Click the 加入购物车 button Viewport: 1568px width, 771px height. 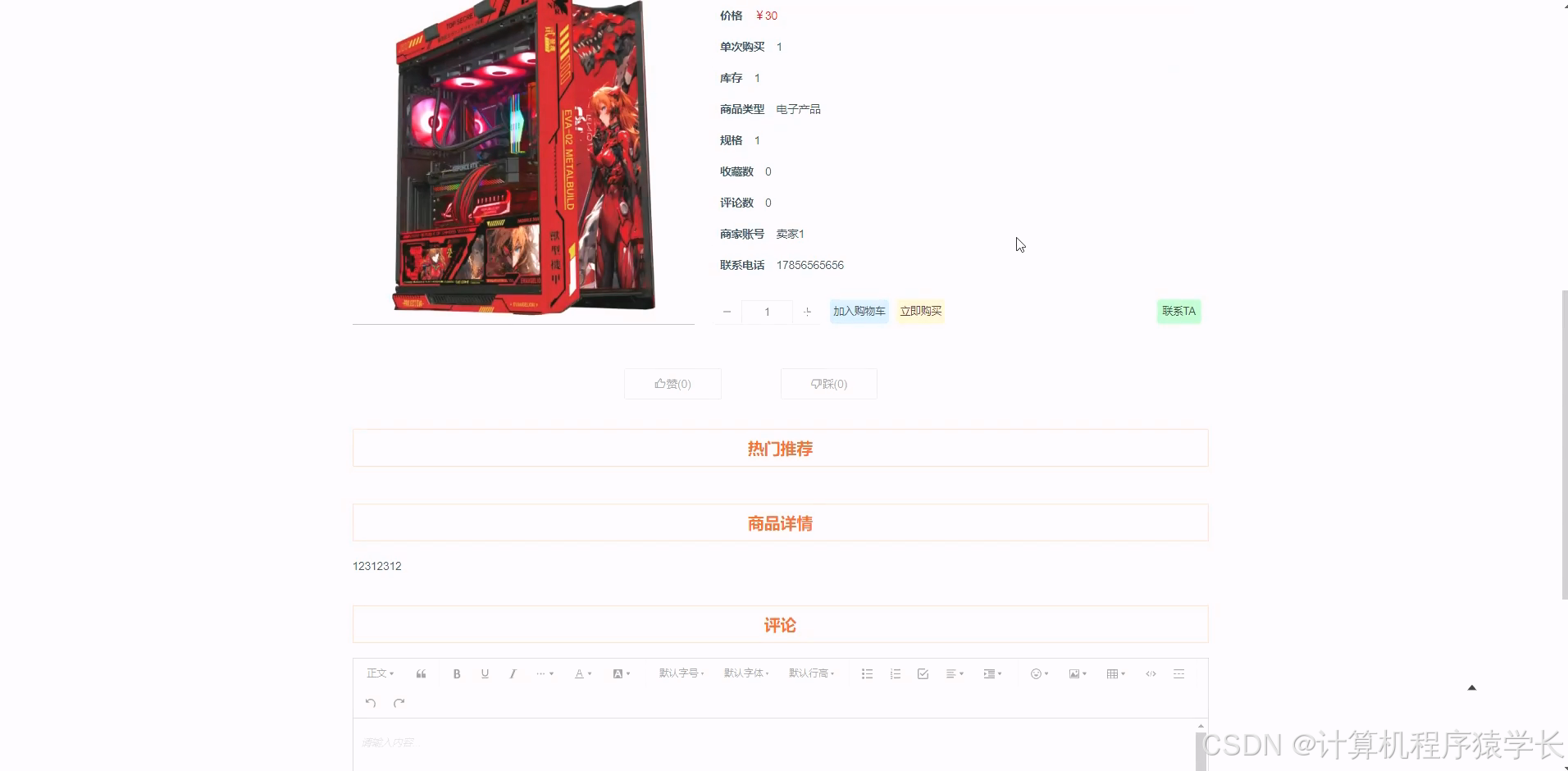pos(858,311)
